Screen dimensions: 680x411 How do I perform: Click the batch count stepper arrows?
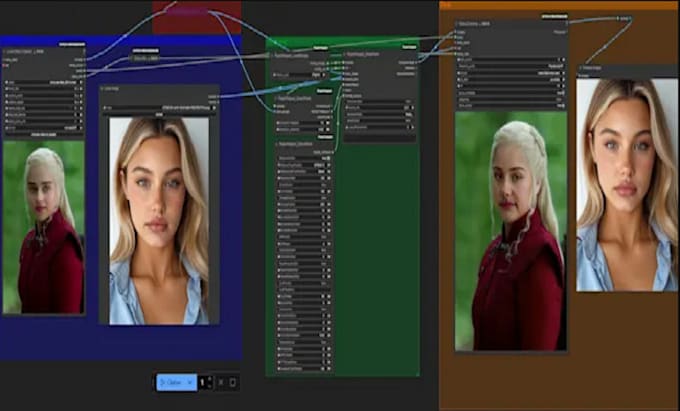[208, 382]
